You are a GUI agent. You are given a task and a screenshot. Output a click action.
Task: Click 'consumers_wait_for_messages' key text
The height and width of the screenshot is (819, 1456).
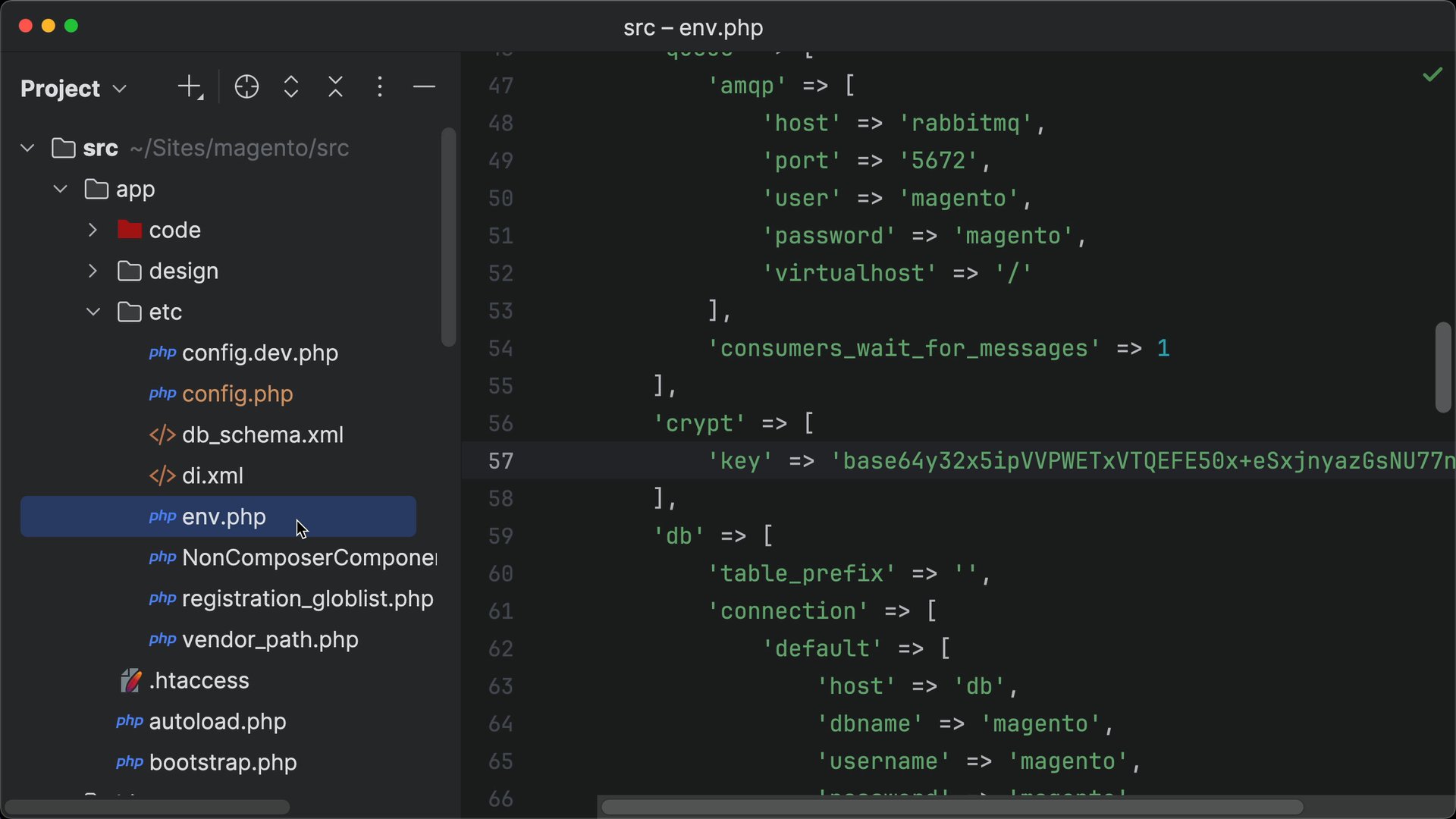903,348
